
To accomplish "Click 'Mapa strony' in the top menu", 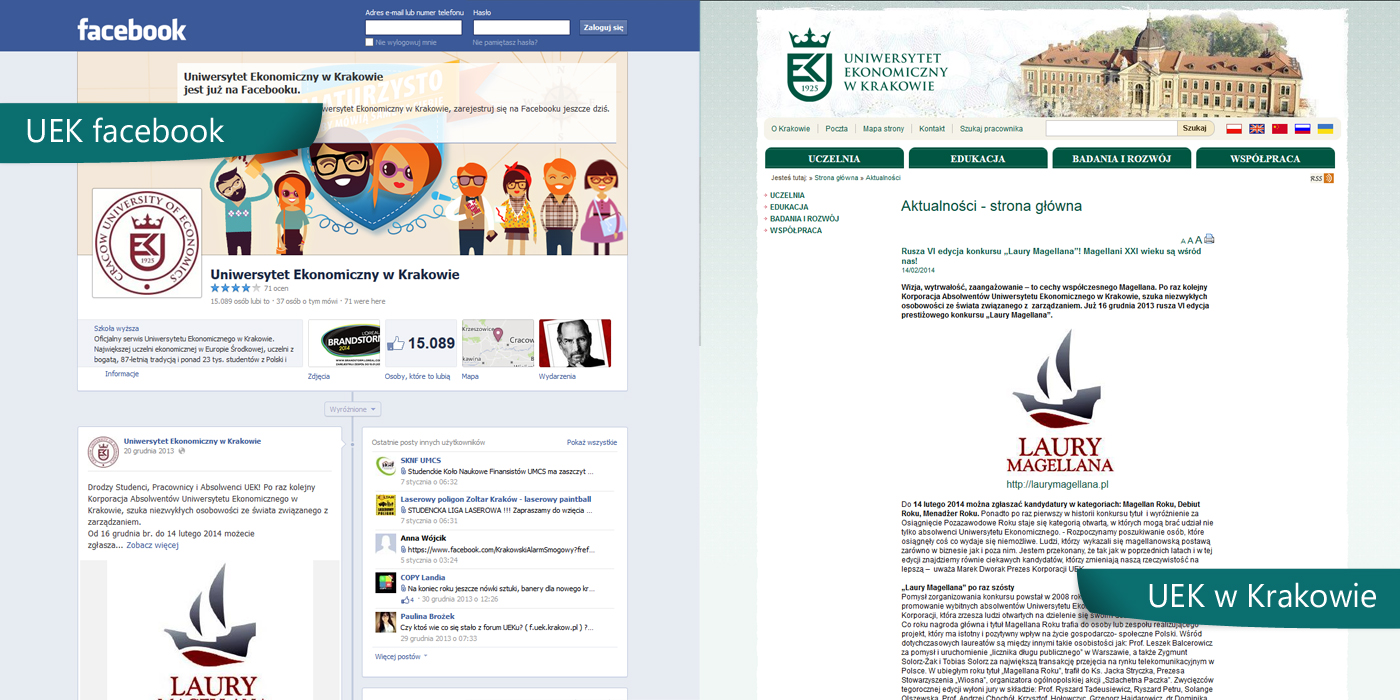I will [883, 129].
